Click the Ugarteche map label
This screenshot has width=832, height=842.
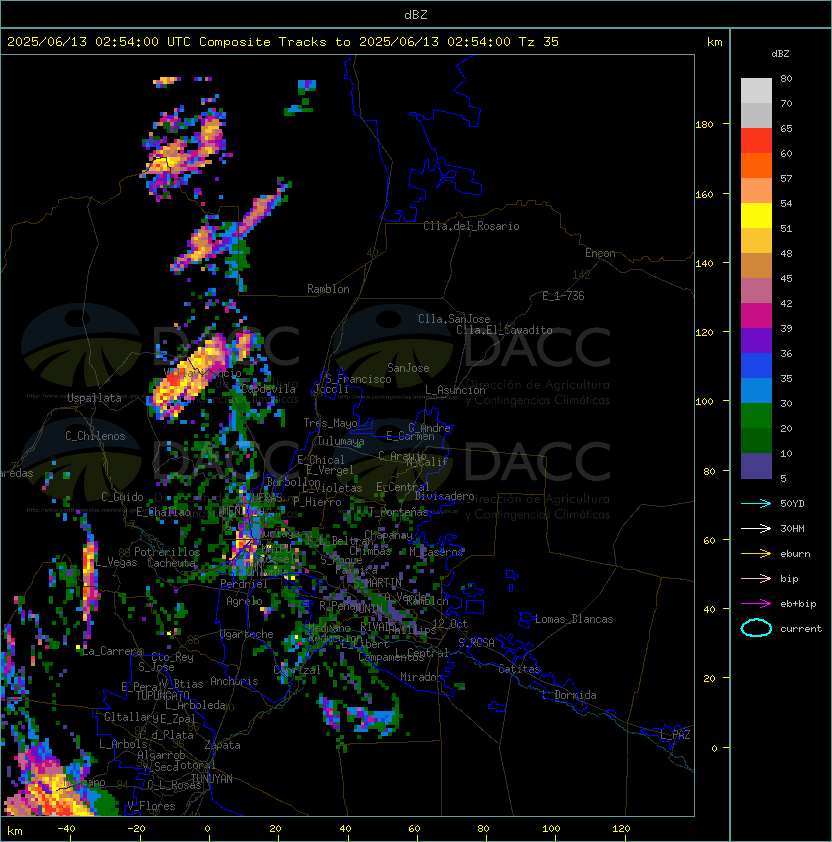[x=247, y=634]
